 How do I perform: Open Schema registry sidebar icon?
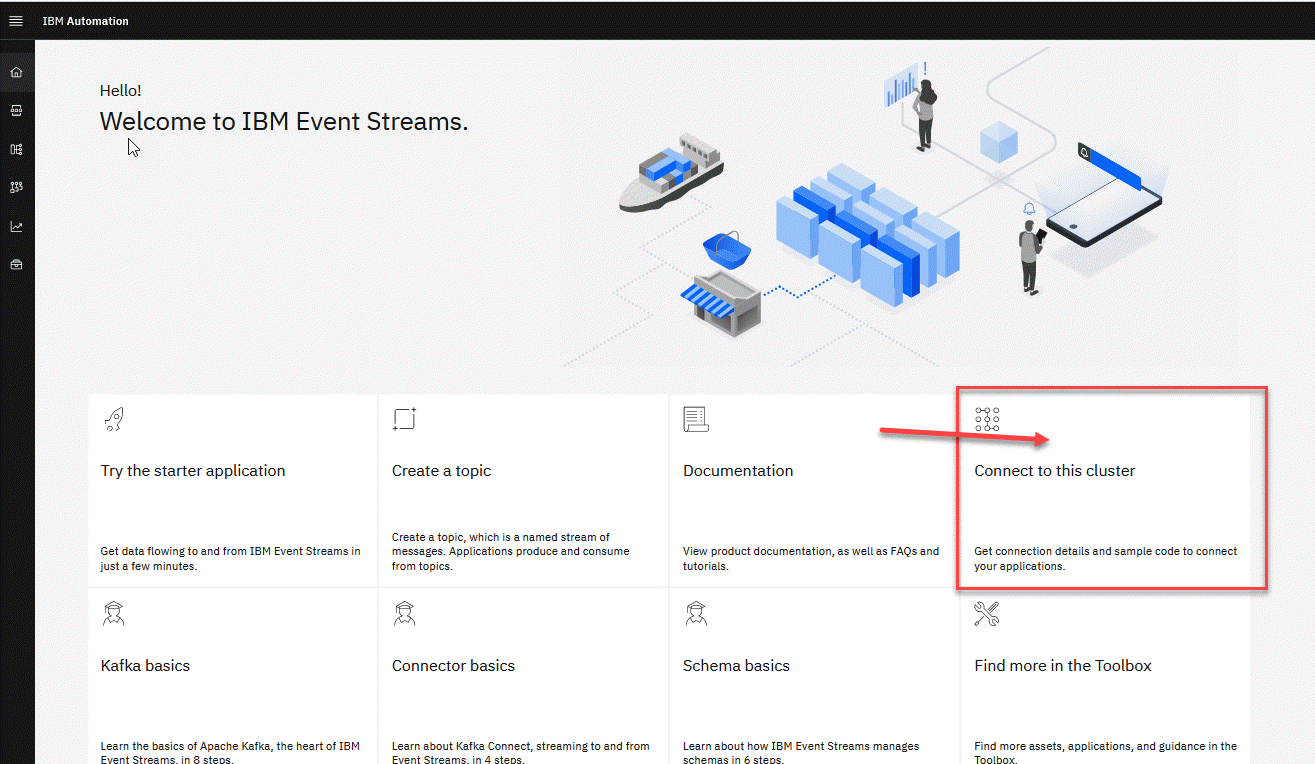tap(16, 149)
